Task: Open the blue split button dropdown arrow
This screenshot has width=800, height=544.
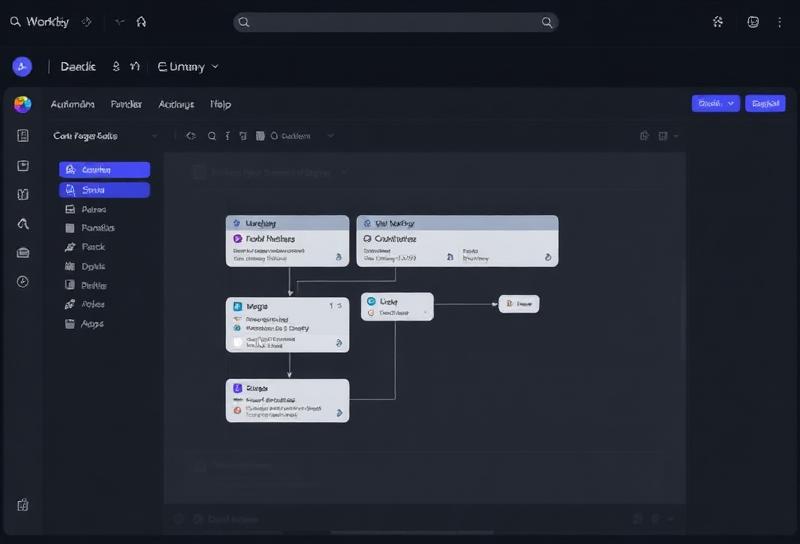Action: click(x=731, y=104)
